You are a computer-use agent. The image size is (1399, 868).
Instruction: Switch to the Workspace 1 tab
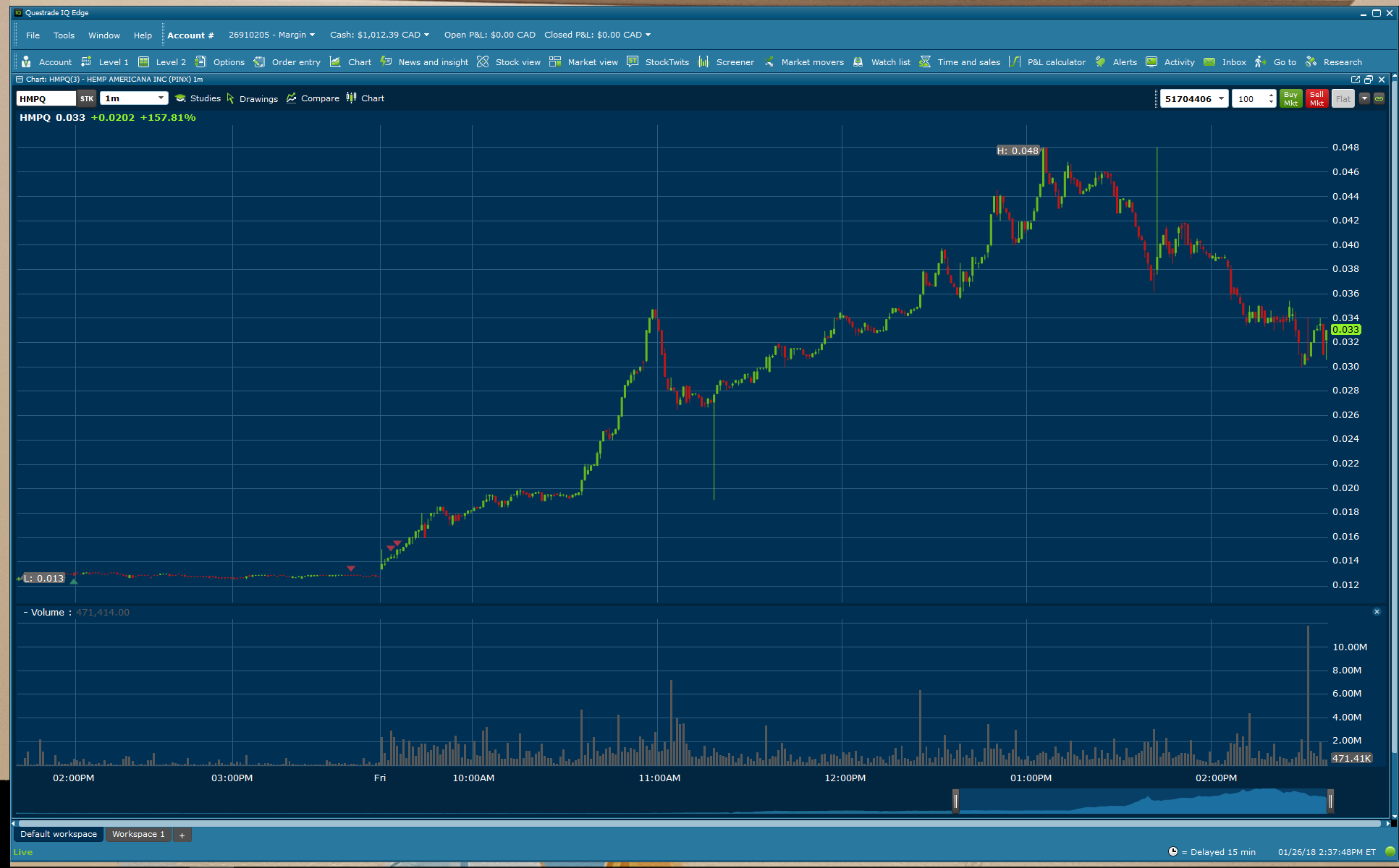point(138,835)
